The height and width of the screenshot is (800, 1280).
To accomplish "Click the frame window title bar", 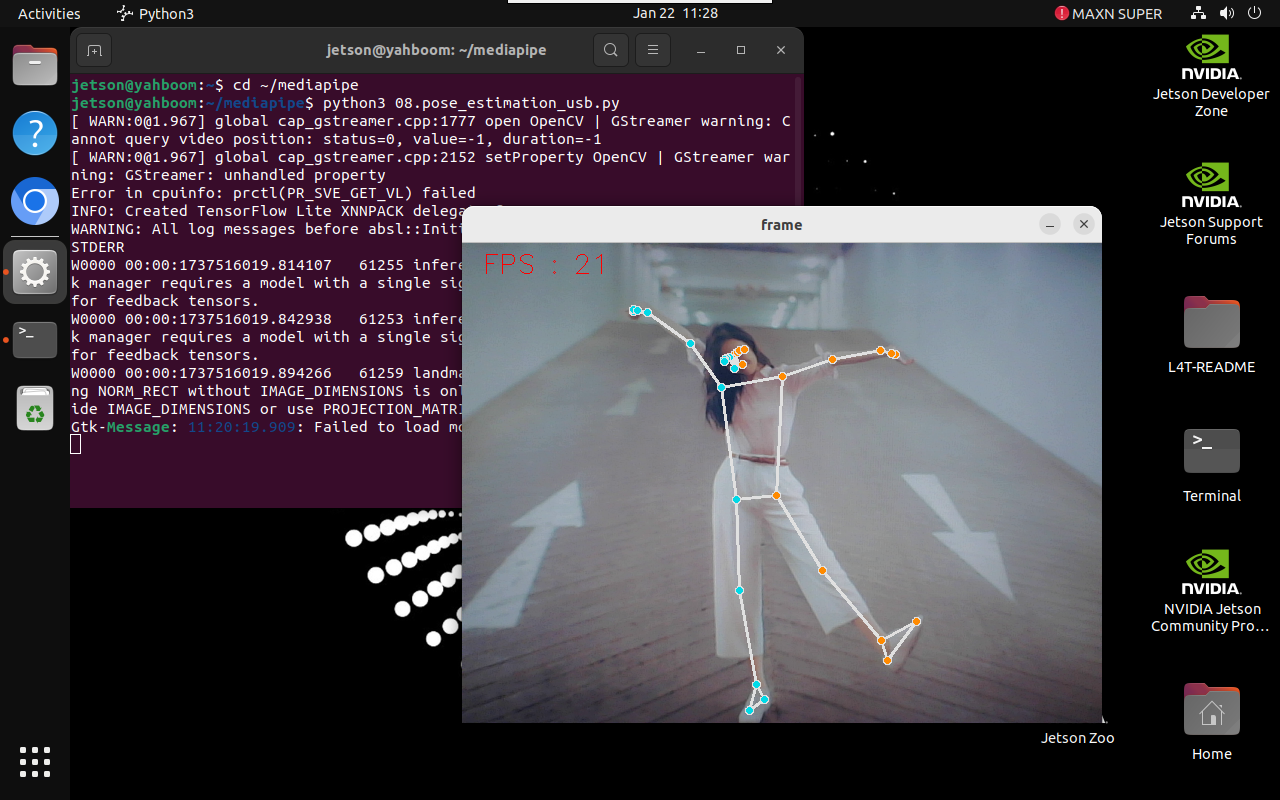I will (782, 225).
